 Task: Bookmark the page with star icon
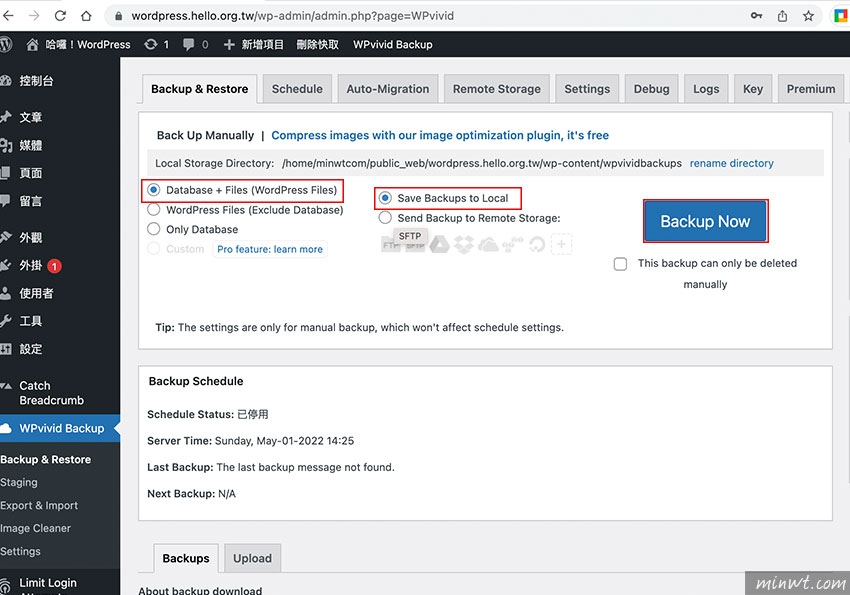pyautogui.click(x=808, y=16)
